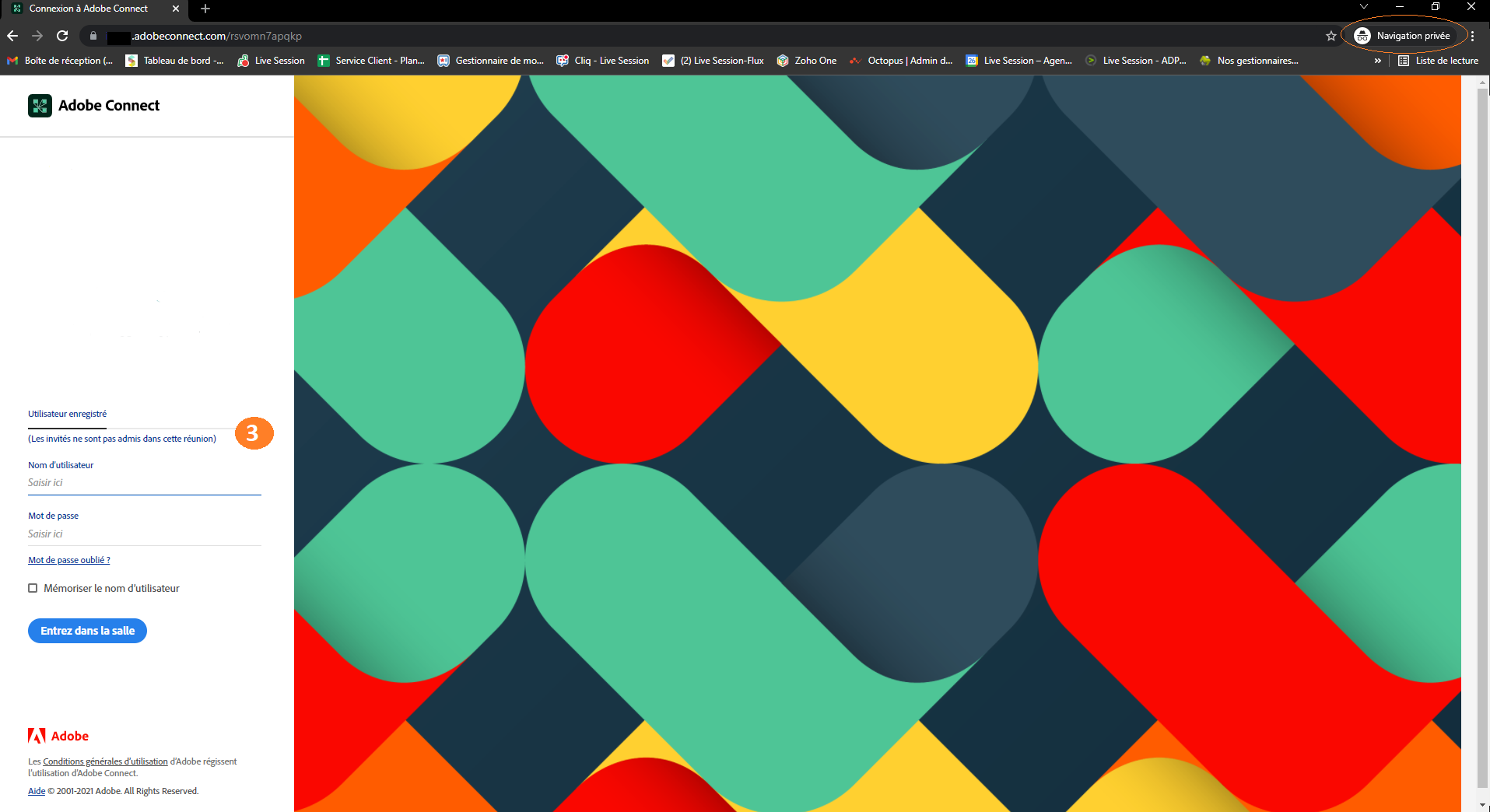The width and height of the screenshot is (1490, 812).
Task: Click Mot de passe oublié link
Action: coord(69,560)
